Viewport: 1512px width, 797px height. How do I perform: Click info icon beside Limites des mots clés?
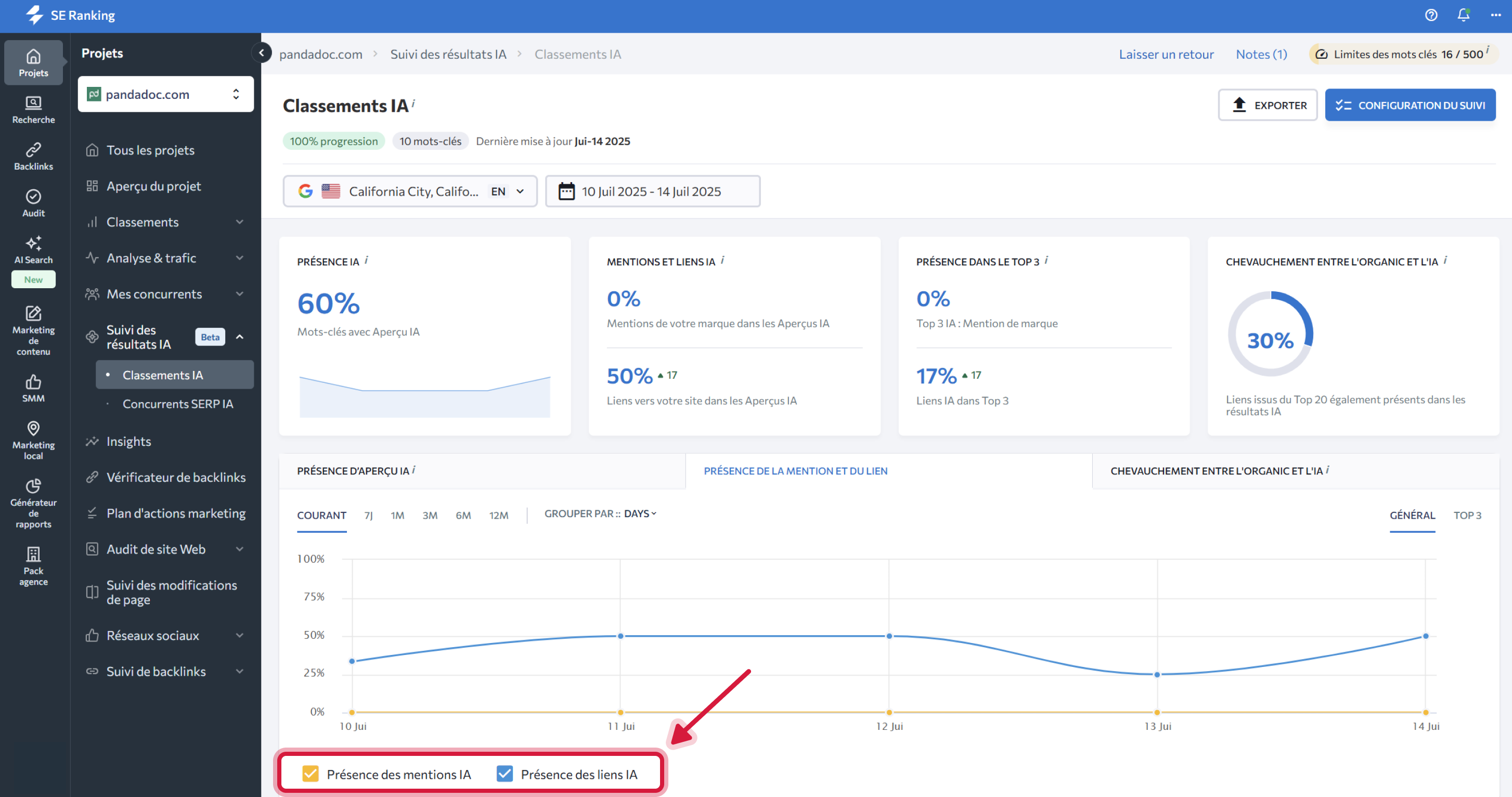[x=1488, y=50]
